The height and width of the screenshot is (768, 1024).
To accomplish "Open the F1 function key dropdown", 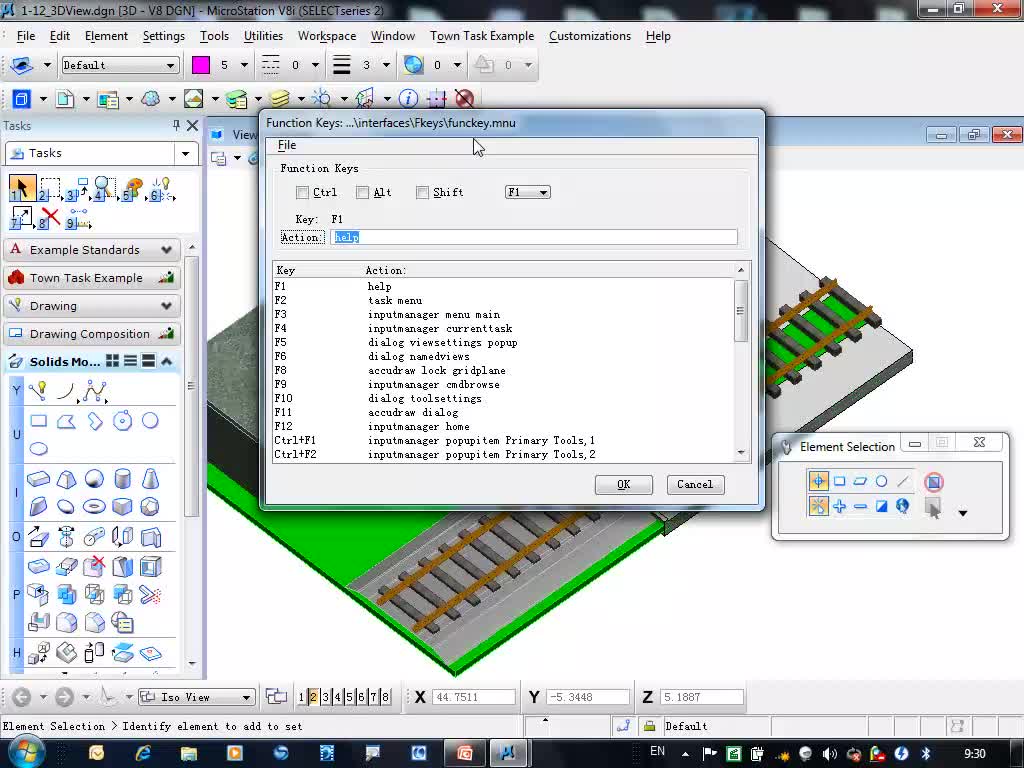I will [x=541, y=192].
